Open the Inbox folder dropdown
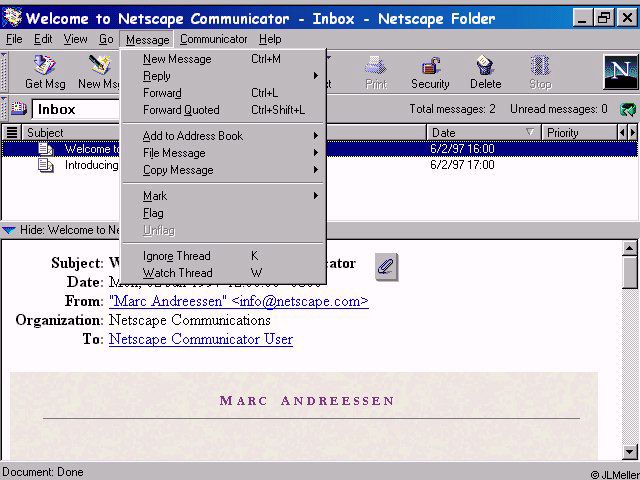The width and height of the screenshot is (640, 480). [76, 109]
